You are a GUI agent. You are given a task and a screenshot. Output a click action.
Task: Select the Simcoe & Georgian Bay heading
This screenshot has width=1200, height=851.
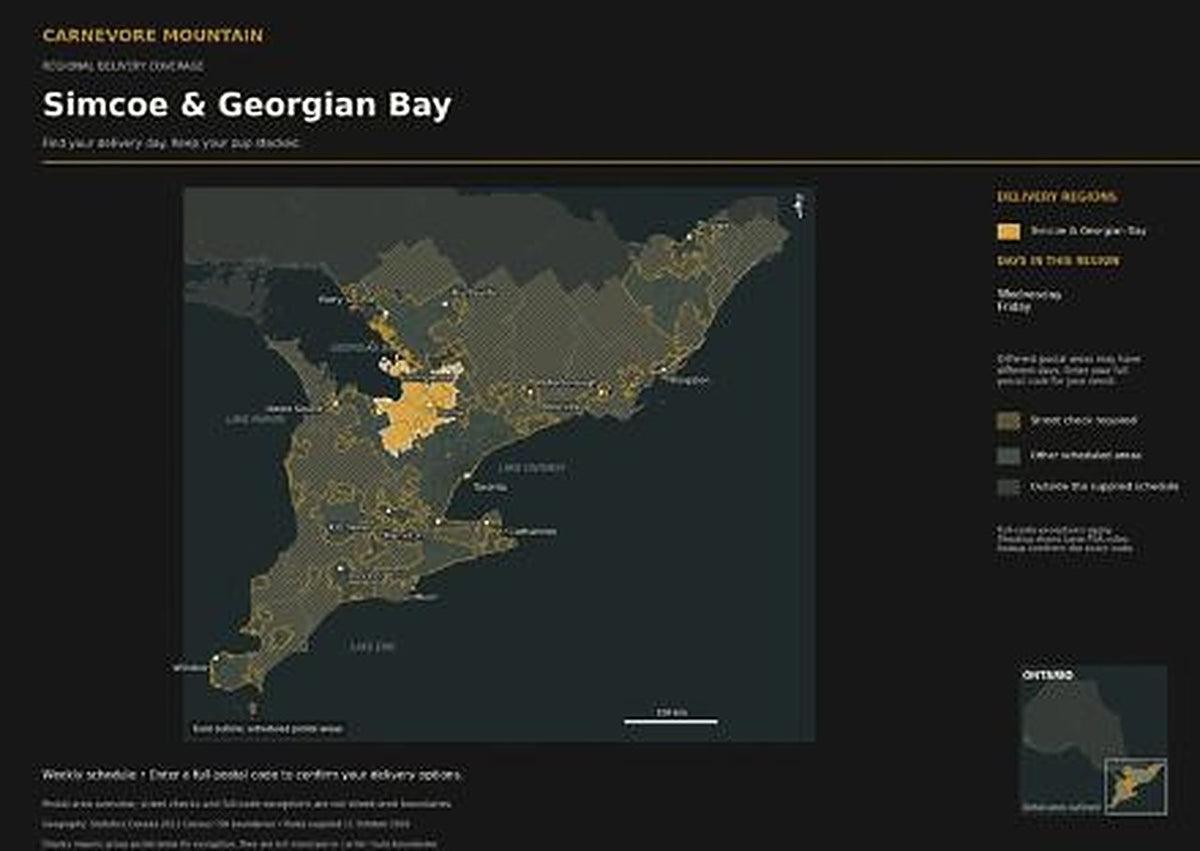(247, 105)
